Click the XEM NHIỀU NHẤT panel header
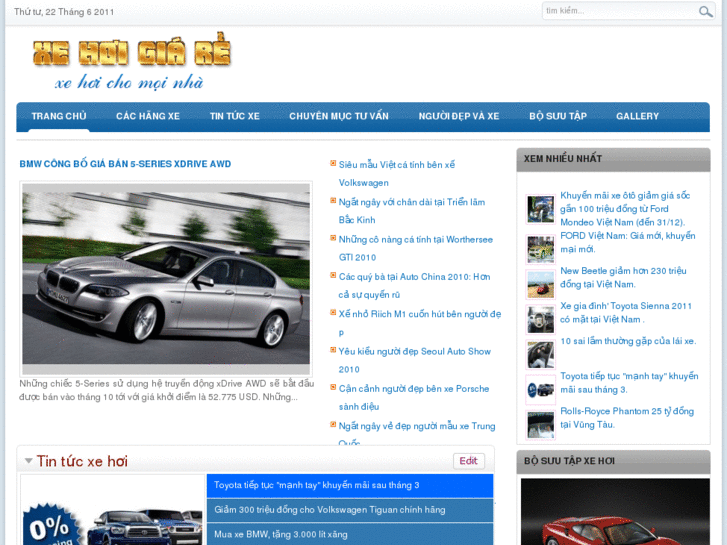The width and height of the screenshot is (727, 545). [613, 159]
